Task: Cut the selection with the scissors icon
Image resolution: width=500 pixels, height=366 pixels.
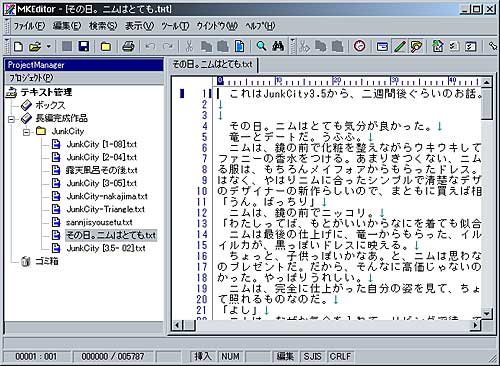Action: (189, 46)
